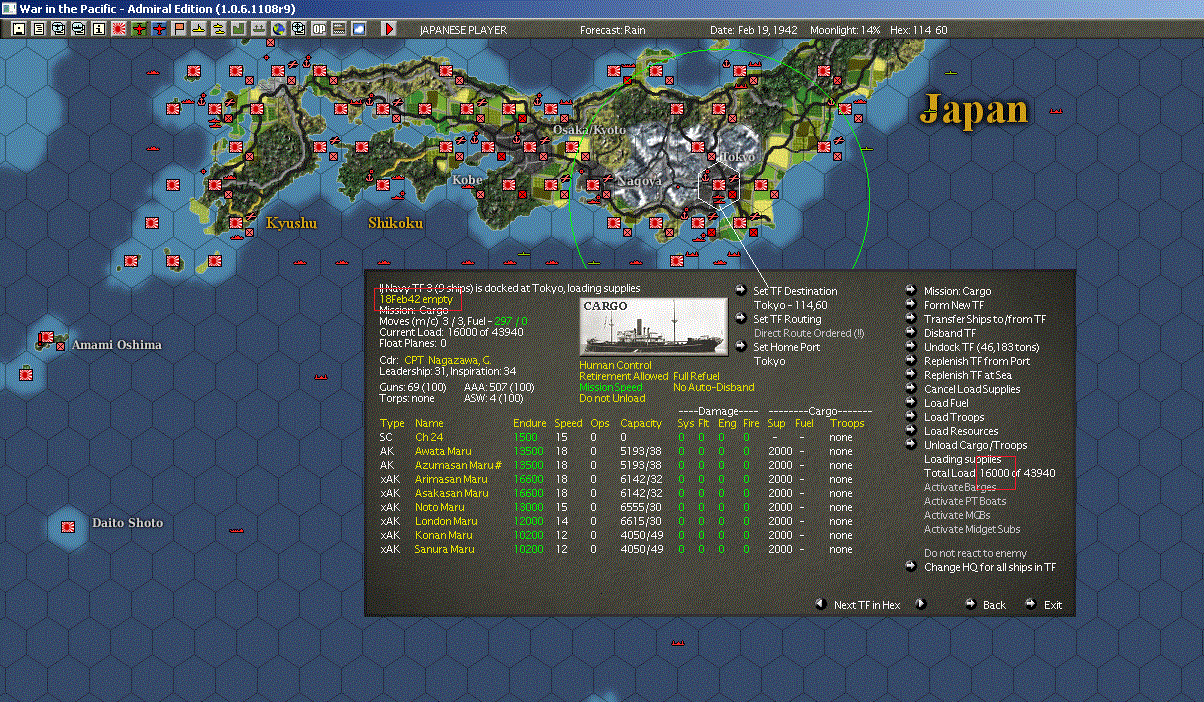Click the crosshair target toolbar icon
Image resolution: width=1204 pixels, height=702 pixels.
click(x=298, y=29)
